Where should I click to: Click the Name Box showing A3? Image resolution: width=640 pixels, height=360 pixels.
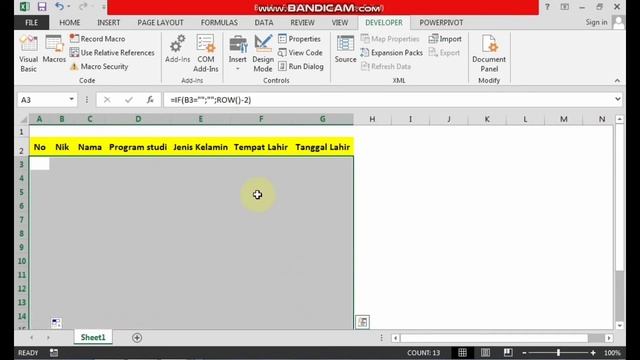pyautogui.click(x=42, y=100)
